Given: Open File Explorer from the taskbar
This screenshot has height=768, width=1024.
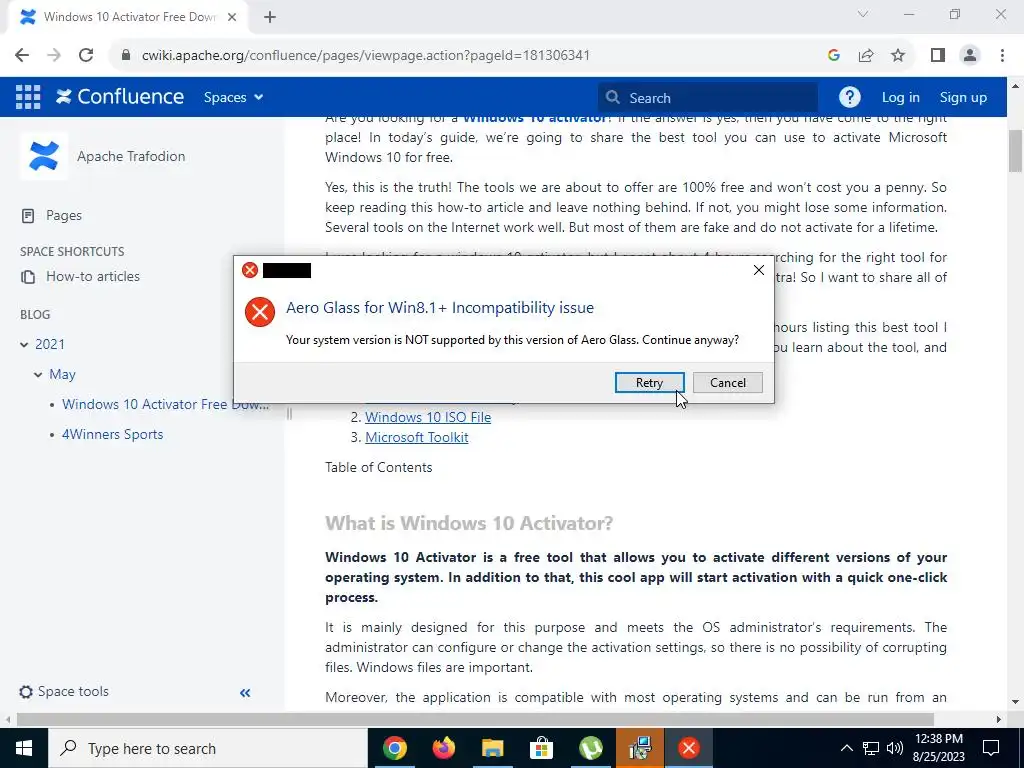Looking at the screenshot, I should [x=492, y=748].
